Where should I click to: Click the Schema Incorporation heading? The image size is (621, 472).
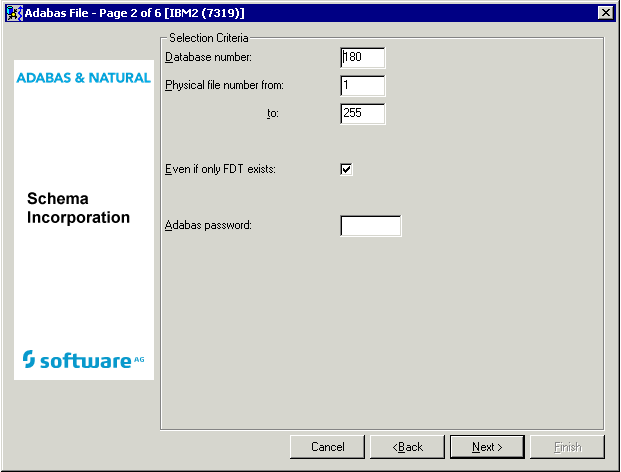[78, 208]
